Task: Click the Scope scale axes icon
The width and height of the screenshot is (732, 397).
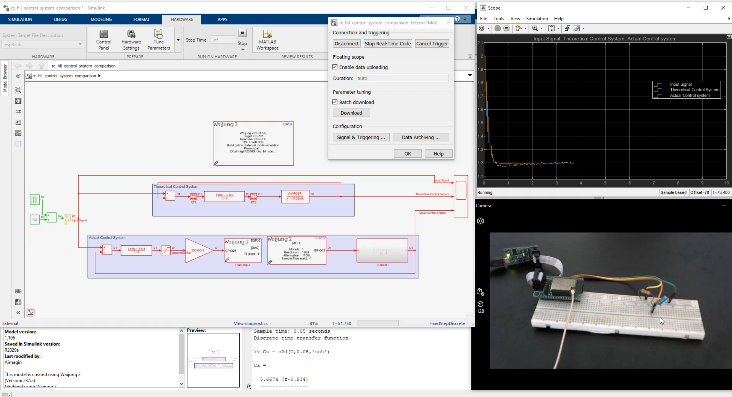Action: pos(551,28)
